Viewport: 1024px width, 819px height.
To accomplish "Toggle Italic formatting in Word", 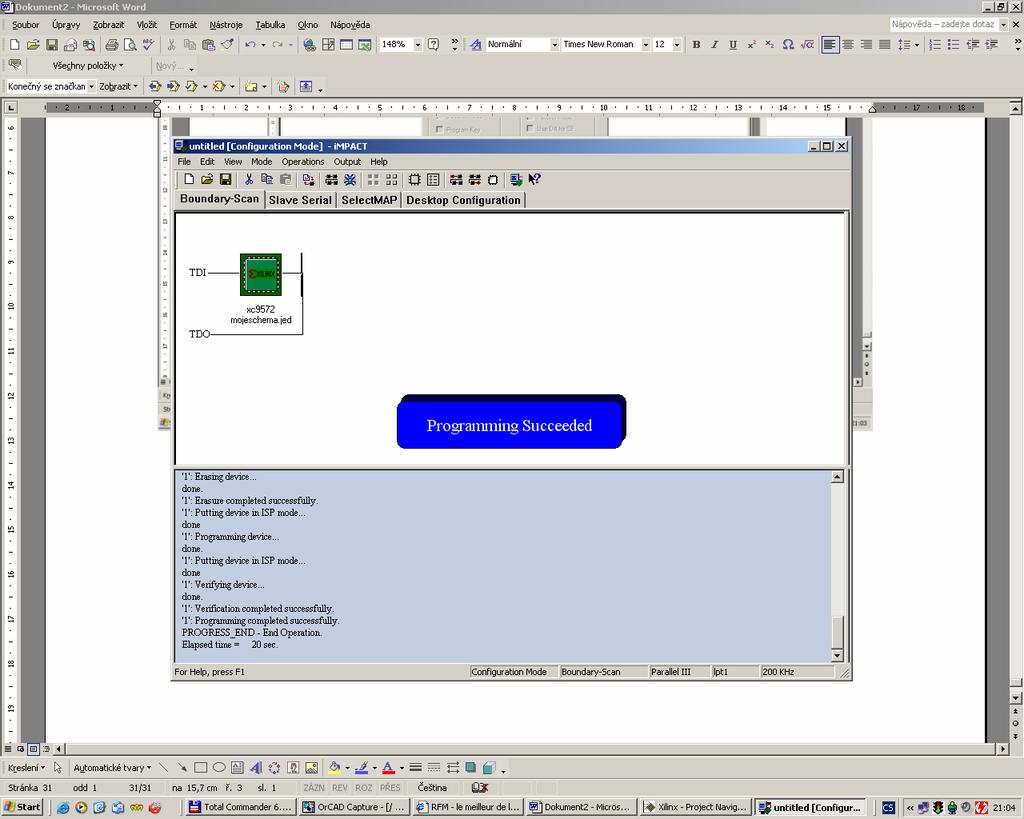I will (x=714, y=44).
